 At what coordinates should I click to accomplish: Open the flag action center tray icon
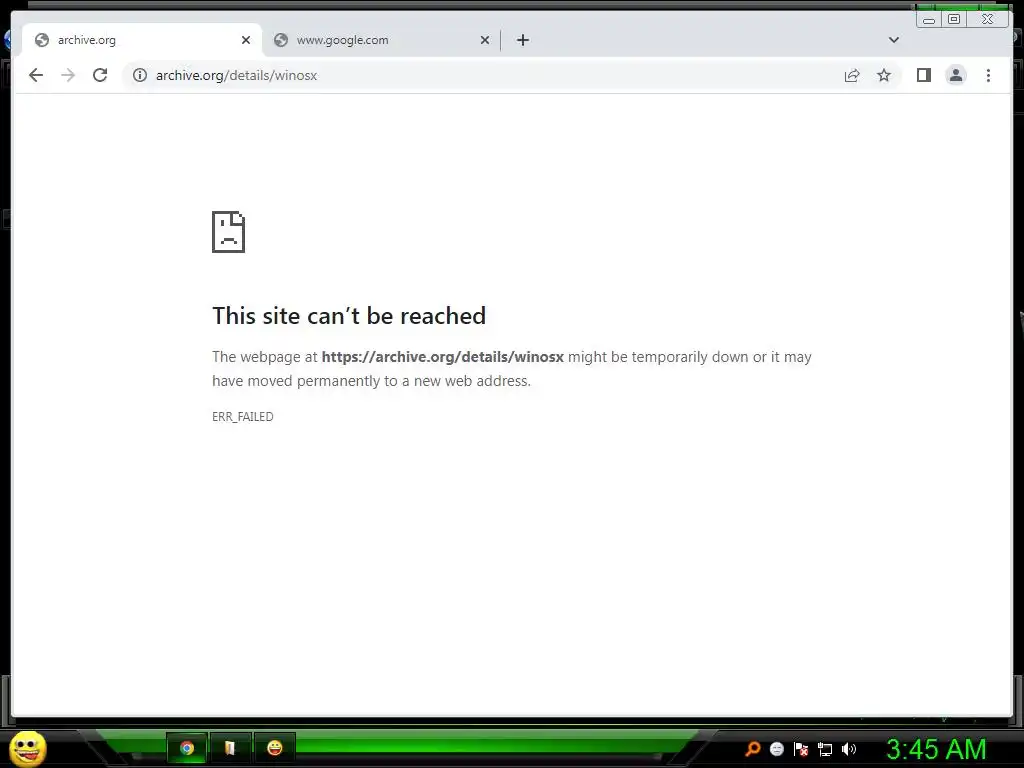(801, 749)
